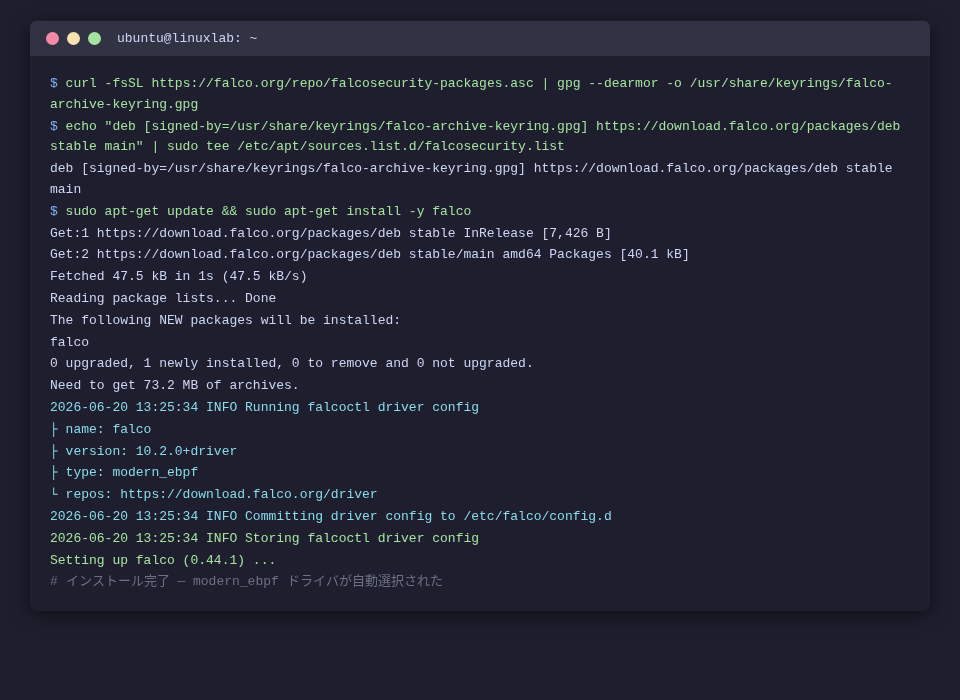Click the line Setting up falco (0.44.1)

click(x=163, y=560)
